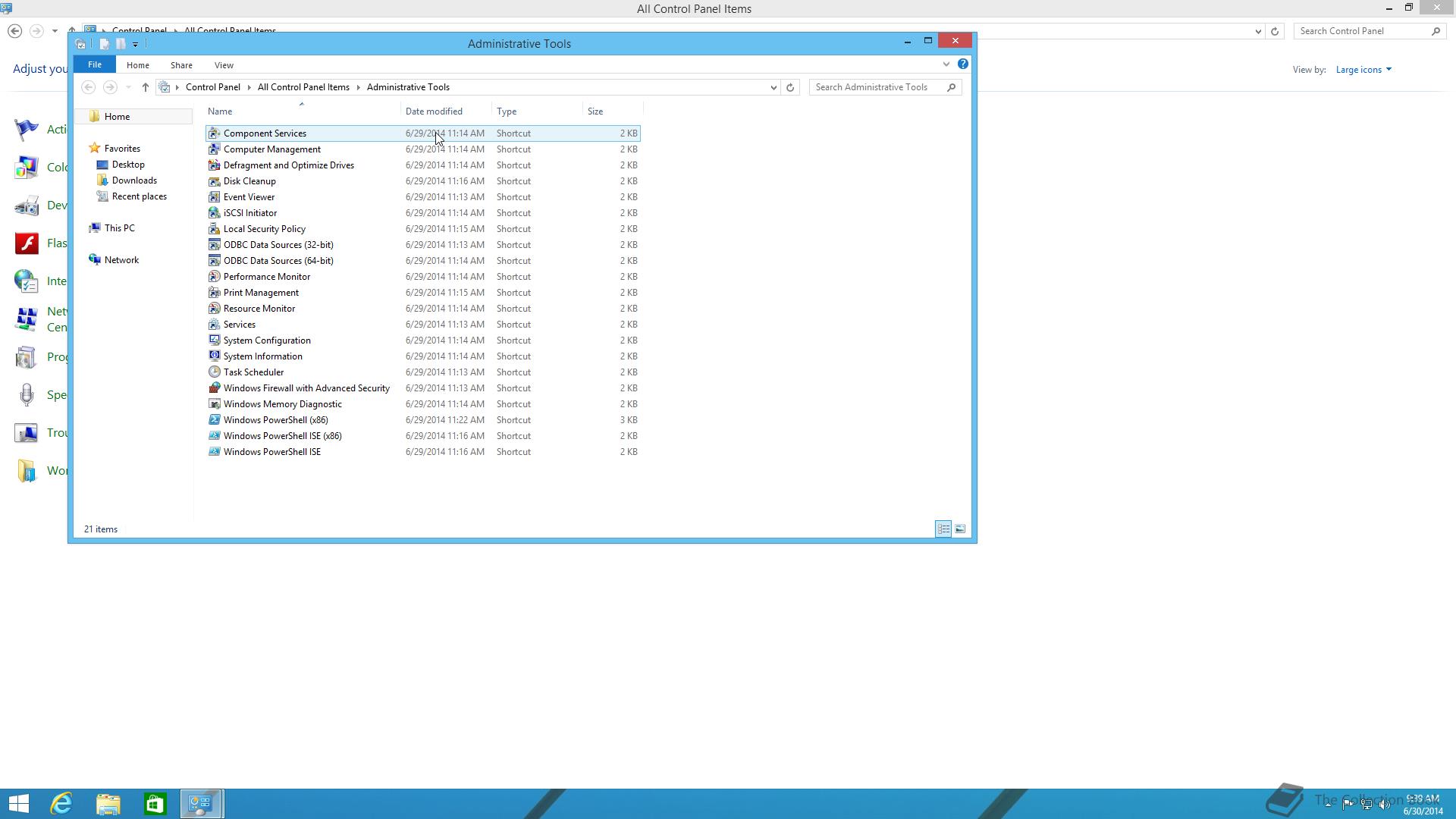Image resolution: width=1456 pixels, height=819 pixels.
Task: Select the Task Scheduler clock icon
Action: coord(214,372)
